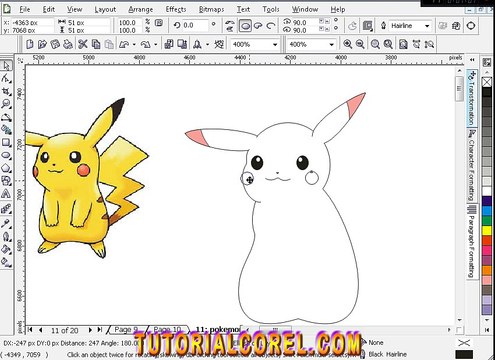Click the rotation angle input field

pos(195,25)
